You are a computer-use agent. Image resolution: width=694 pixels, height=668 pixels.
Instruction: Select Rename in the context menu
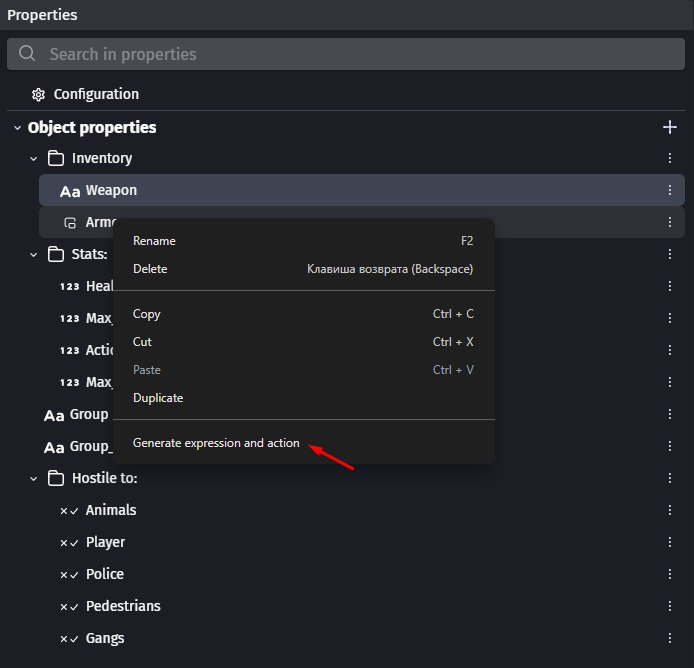click(x=154, y=241)
